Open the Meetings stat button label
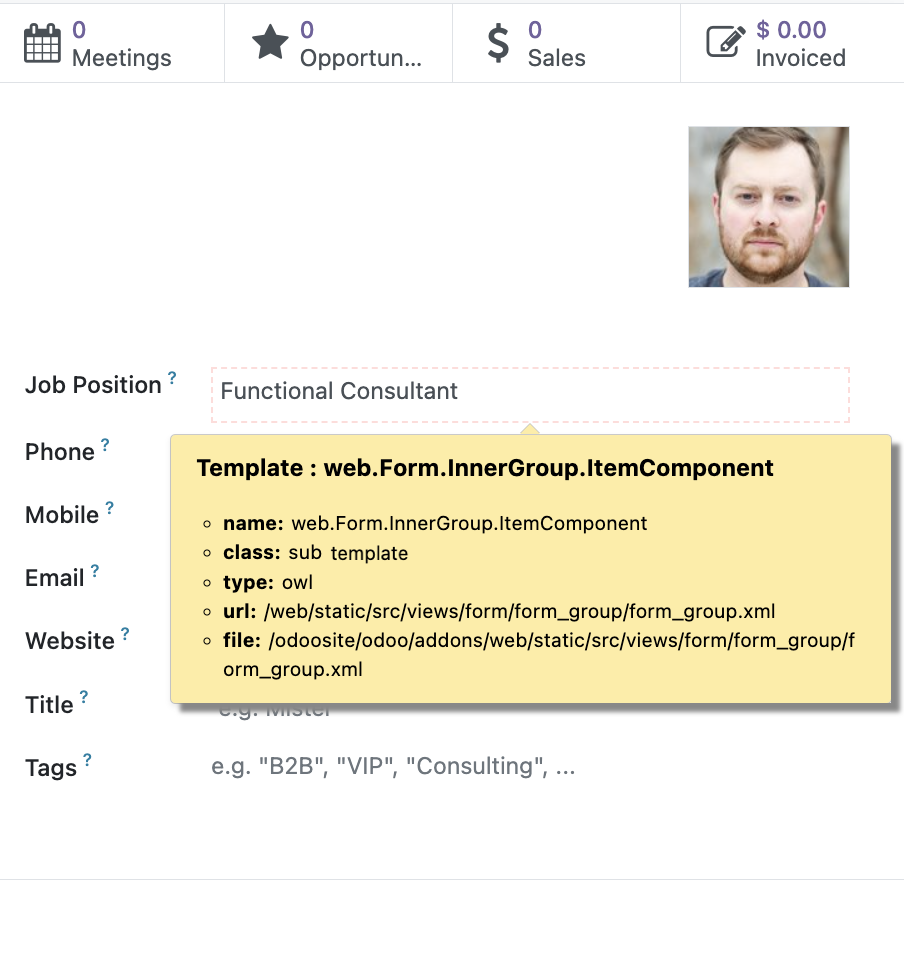This screenshot has height=962, width=904. 121,58
